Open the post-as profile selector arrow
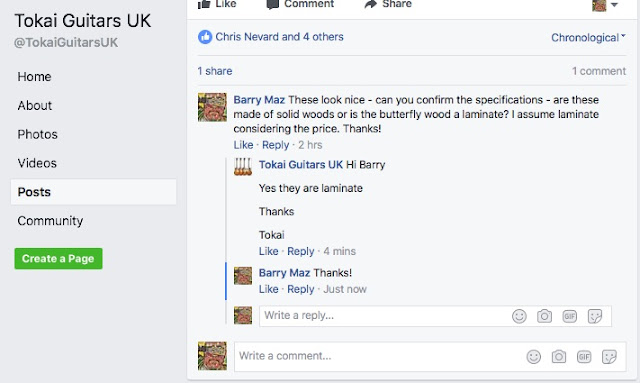640x383 pixels. pos(614,5)
